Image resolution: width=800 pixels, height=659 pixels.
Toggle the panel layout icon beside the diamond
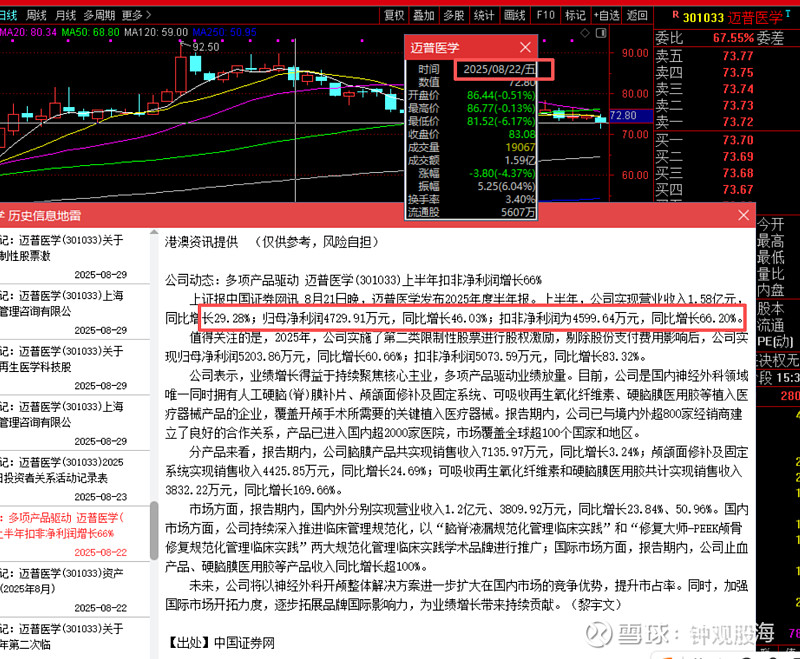pos(601,33)
